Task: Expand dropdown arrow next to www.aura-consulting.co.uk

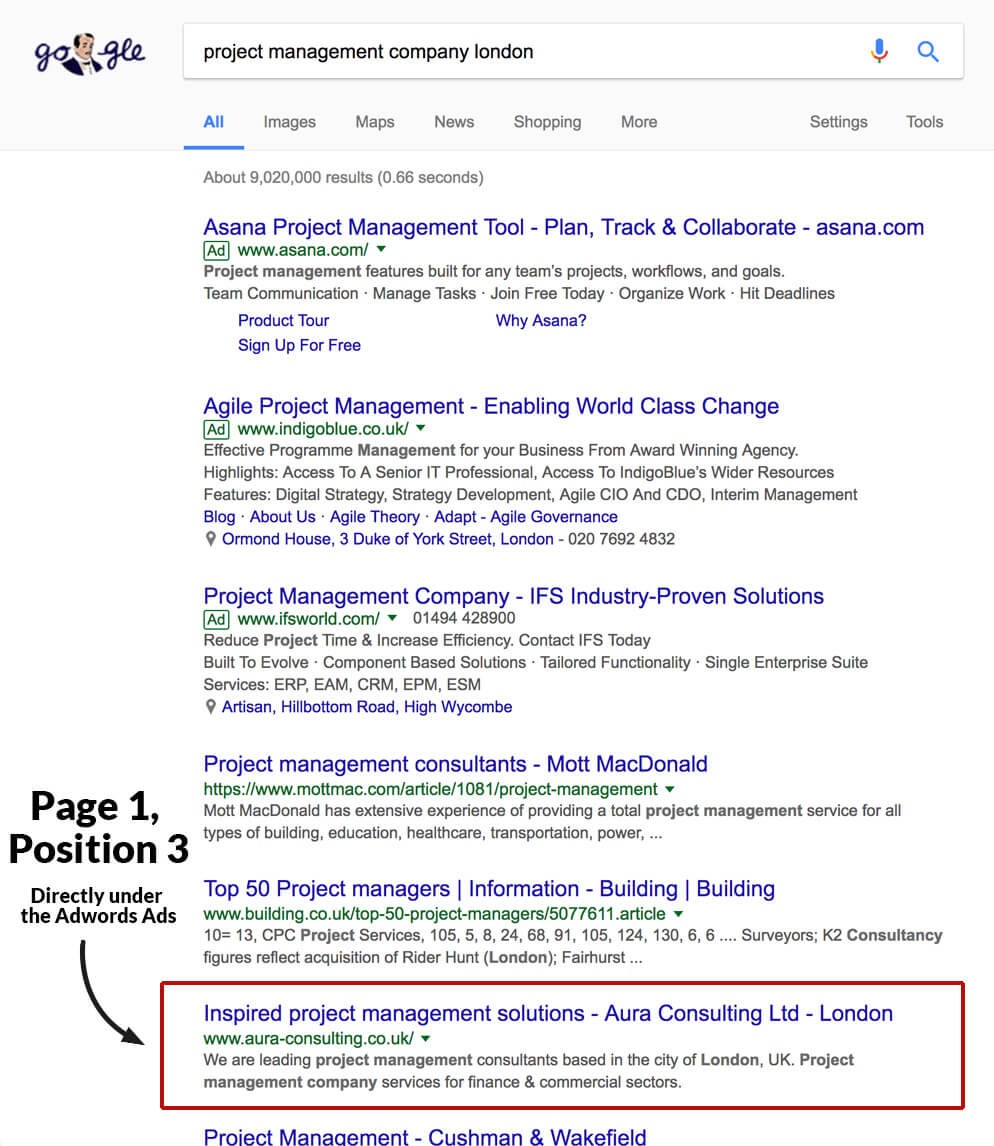Action: click(426, 1039)
